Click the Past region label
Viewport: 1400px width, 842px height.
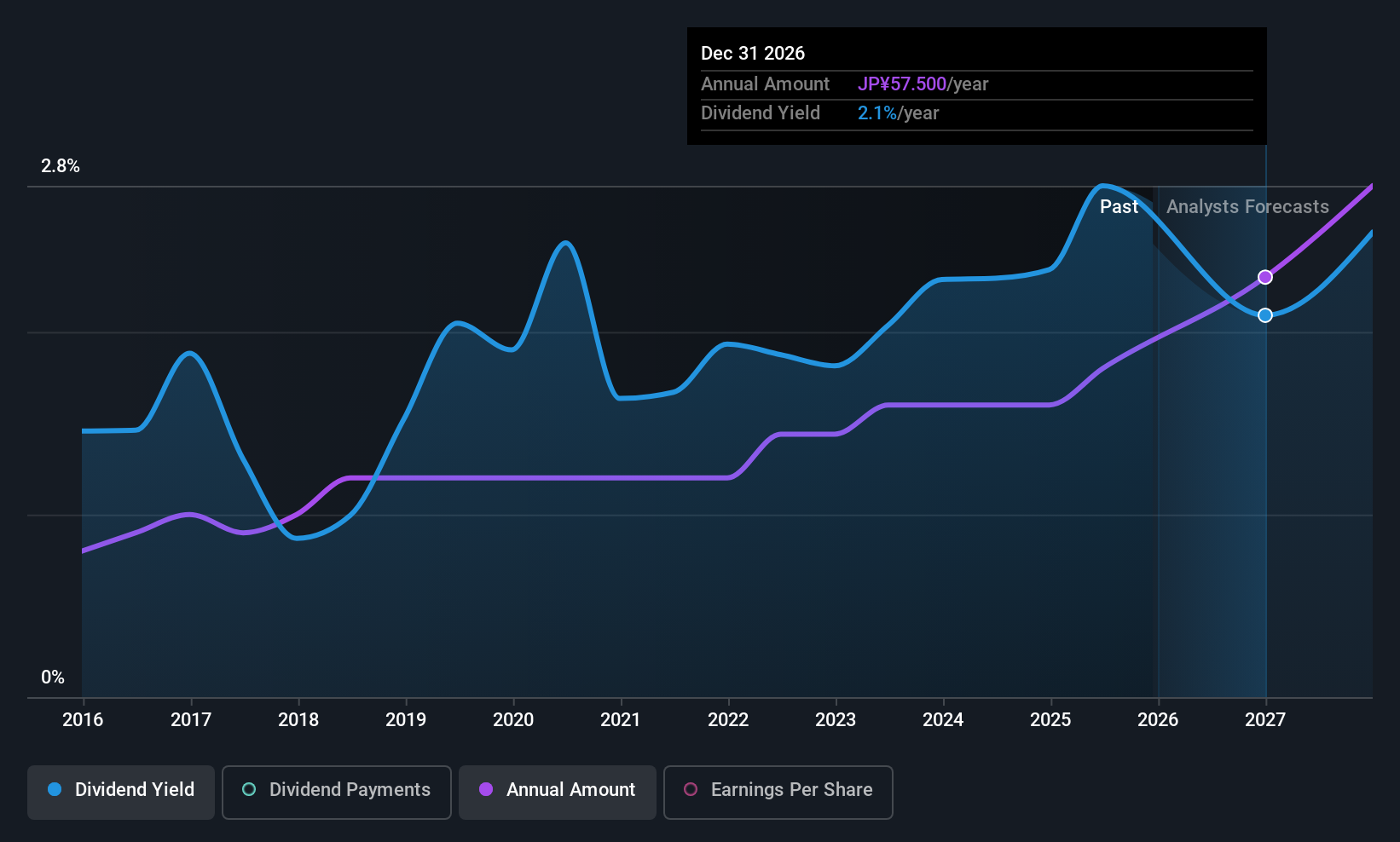point(1119,207)
